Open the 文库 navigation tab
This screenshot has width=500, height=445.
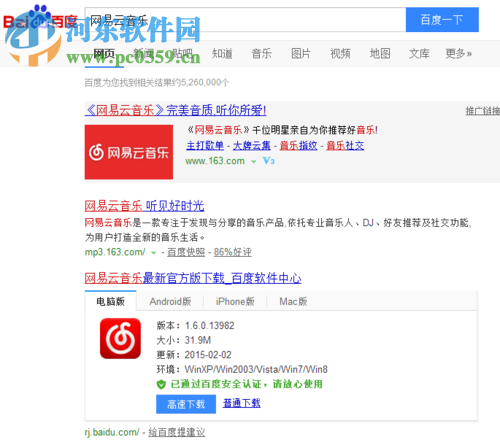[419, 53]
